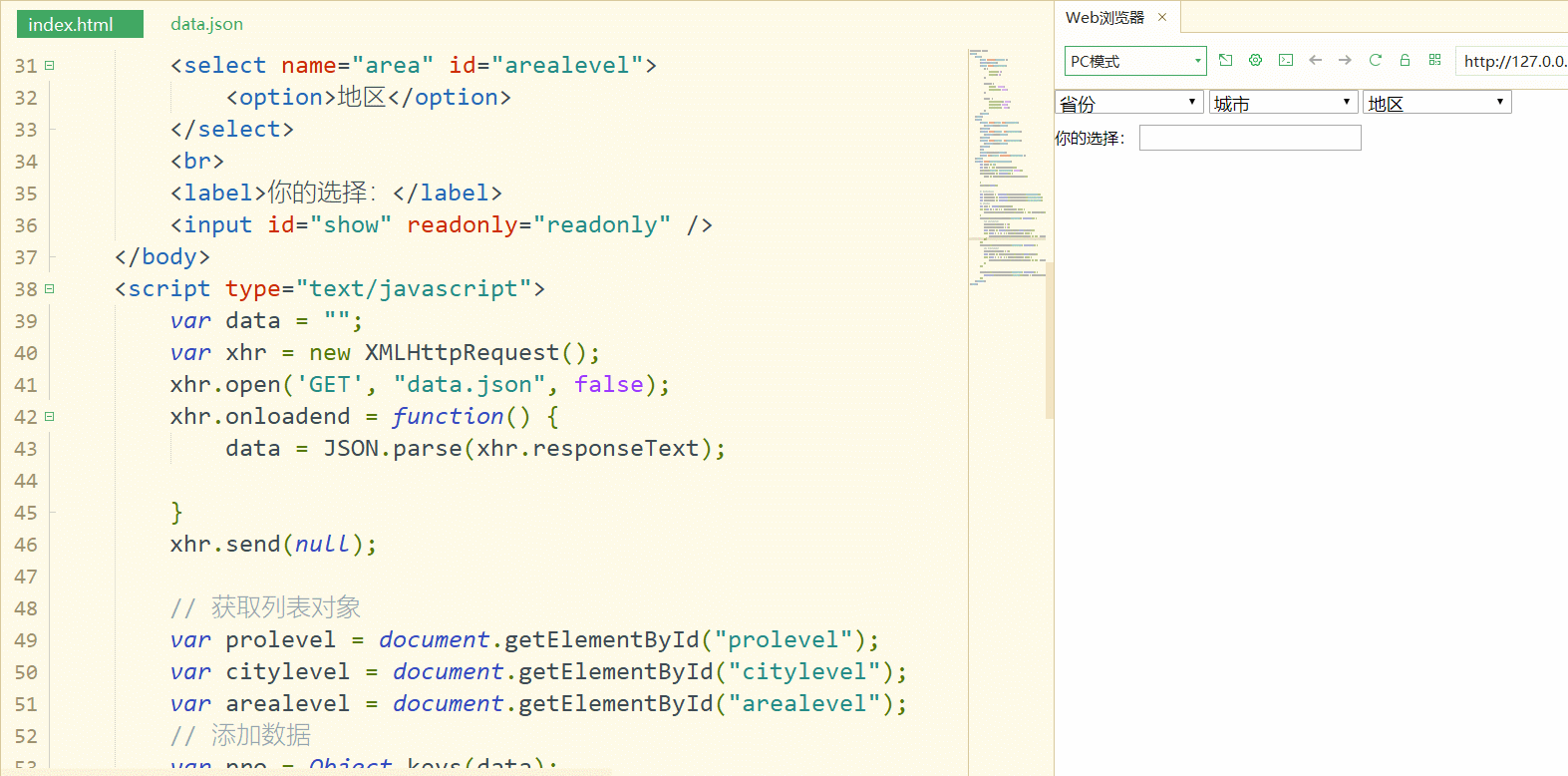Viewport: 1568px width, 776px height.
Task: Open the web console terminal icon
Action: coord(1286,60)
